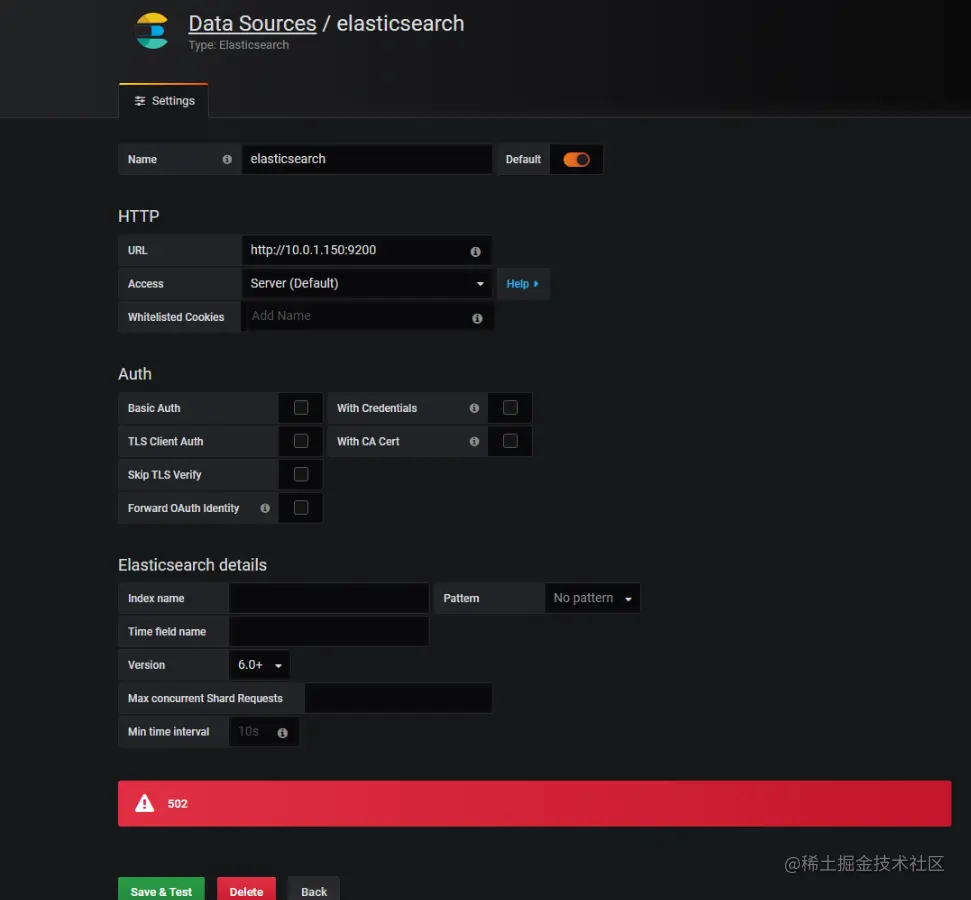This screenshot has width=971, height=900.
Task: Open the Access Server (Default) dropdown
Action: [x=367, y=284]
